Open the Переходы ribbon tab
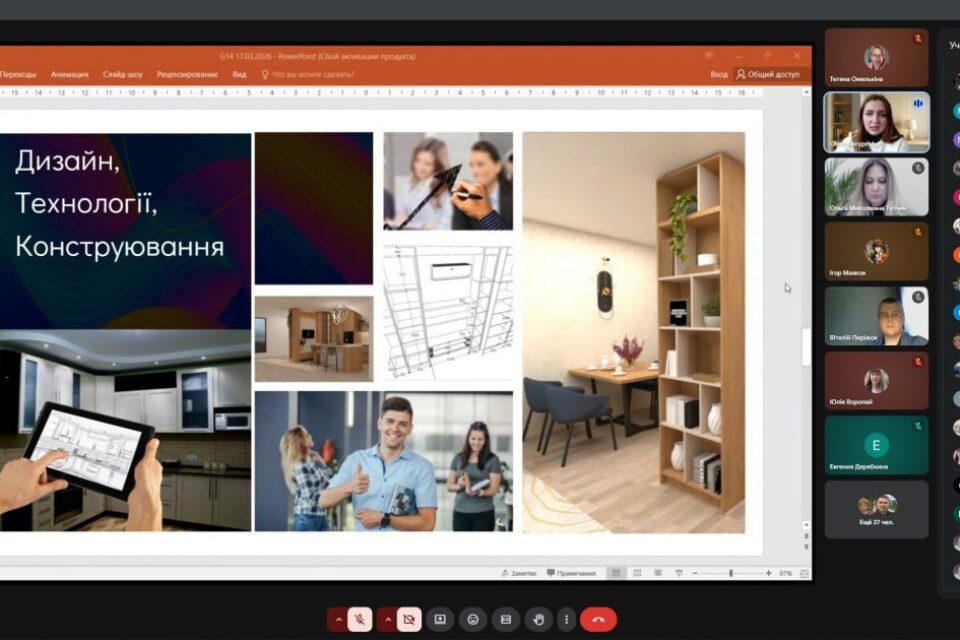The width and height of the screenshot is (960, 640). click(18, 75)
